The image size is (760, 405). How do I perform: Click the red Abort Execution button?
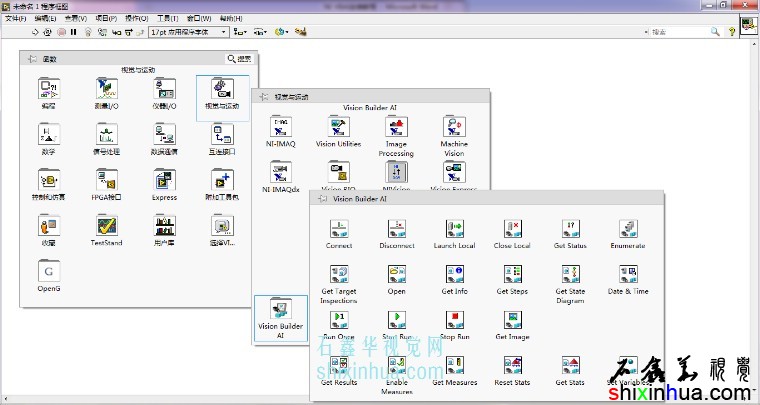click(x=61, y=32)
